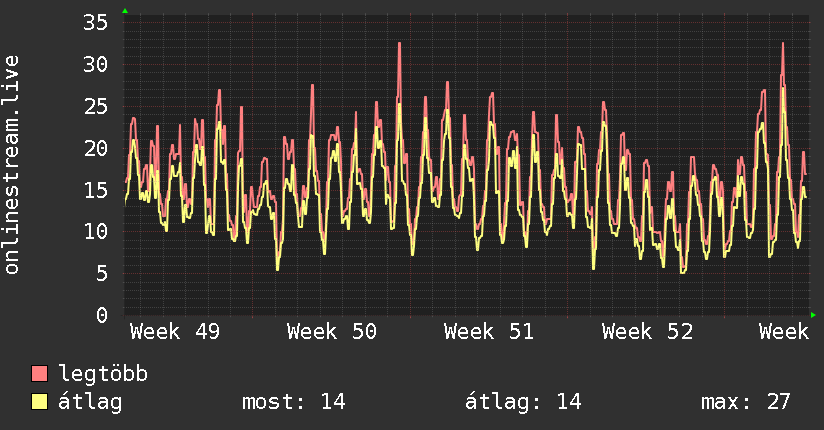Click the 0 y-axis tick label

(x=101, y=315)
